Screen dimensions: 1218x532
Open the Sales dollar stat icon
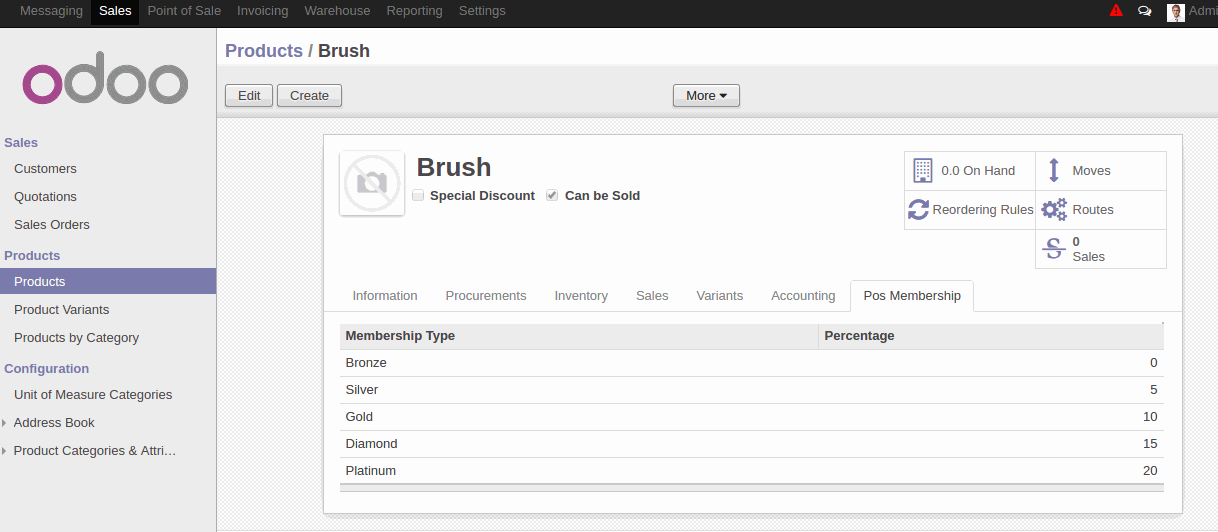pyautogui.click(x=1054, y=249)
